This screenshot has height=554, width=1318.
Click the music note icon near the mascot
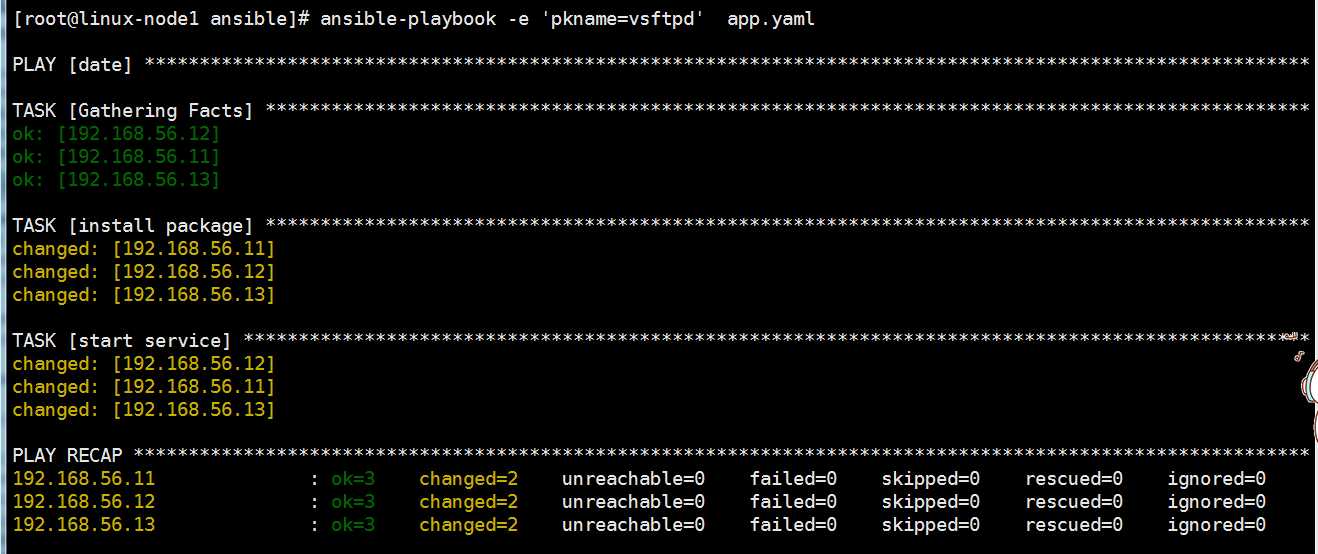[x=1298, y=355]
